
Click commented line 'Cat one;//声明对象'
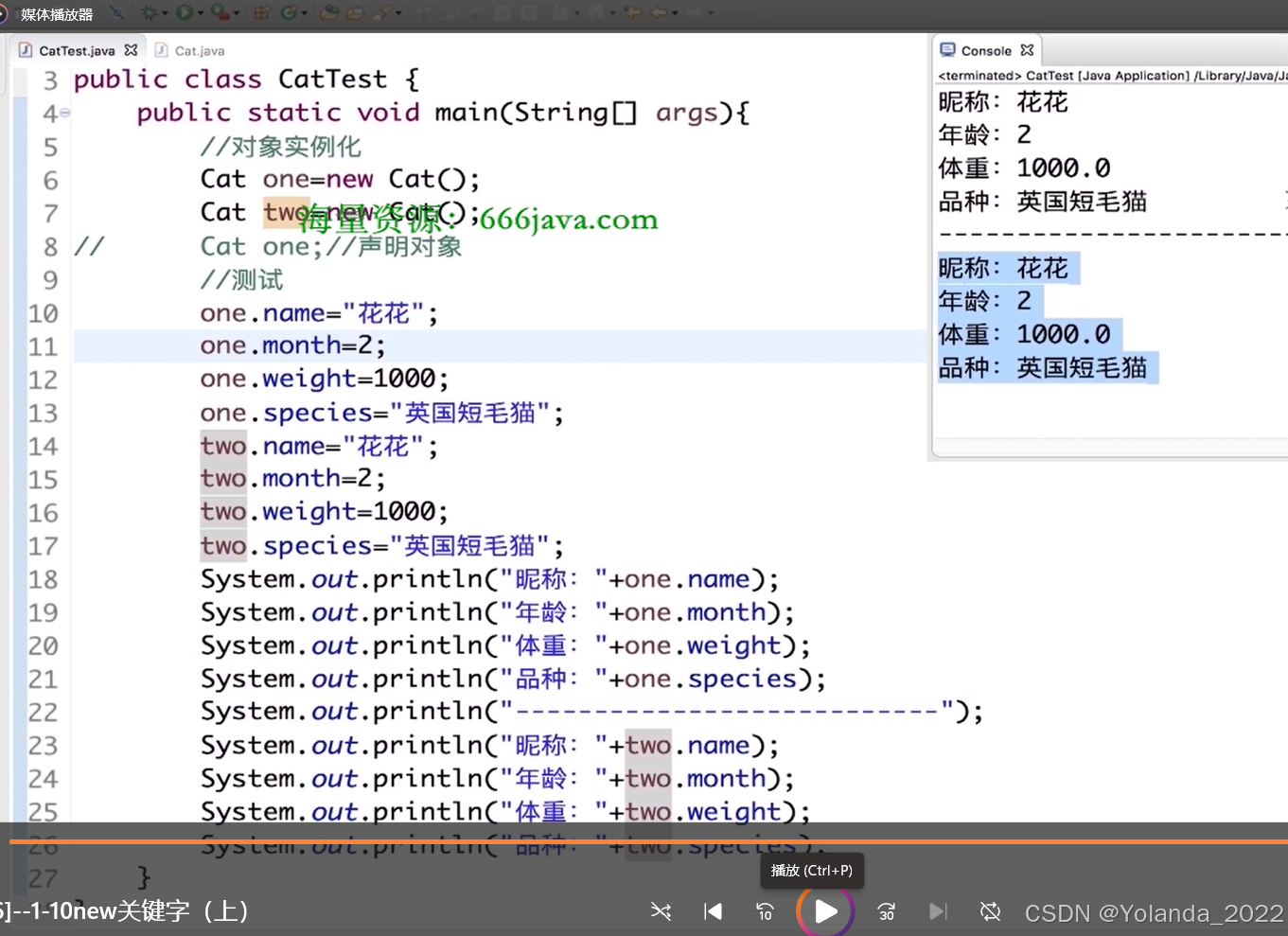pos(330,246)
